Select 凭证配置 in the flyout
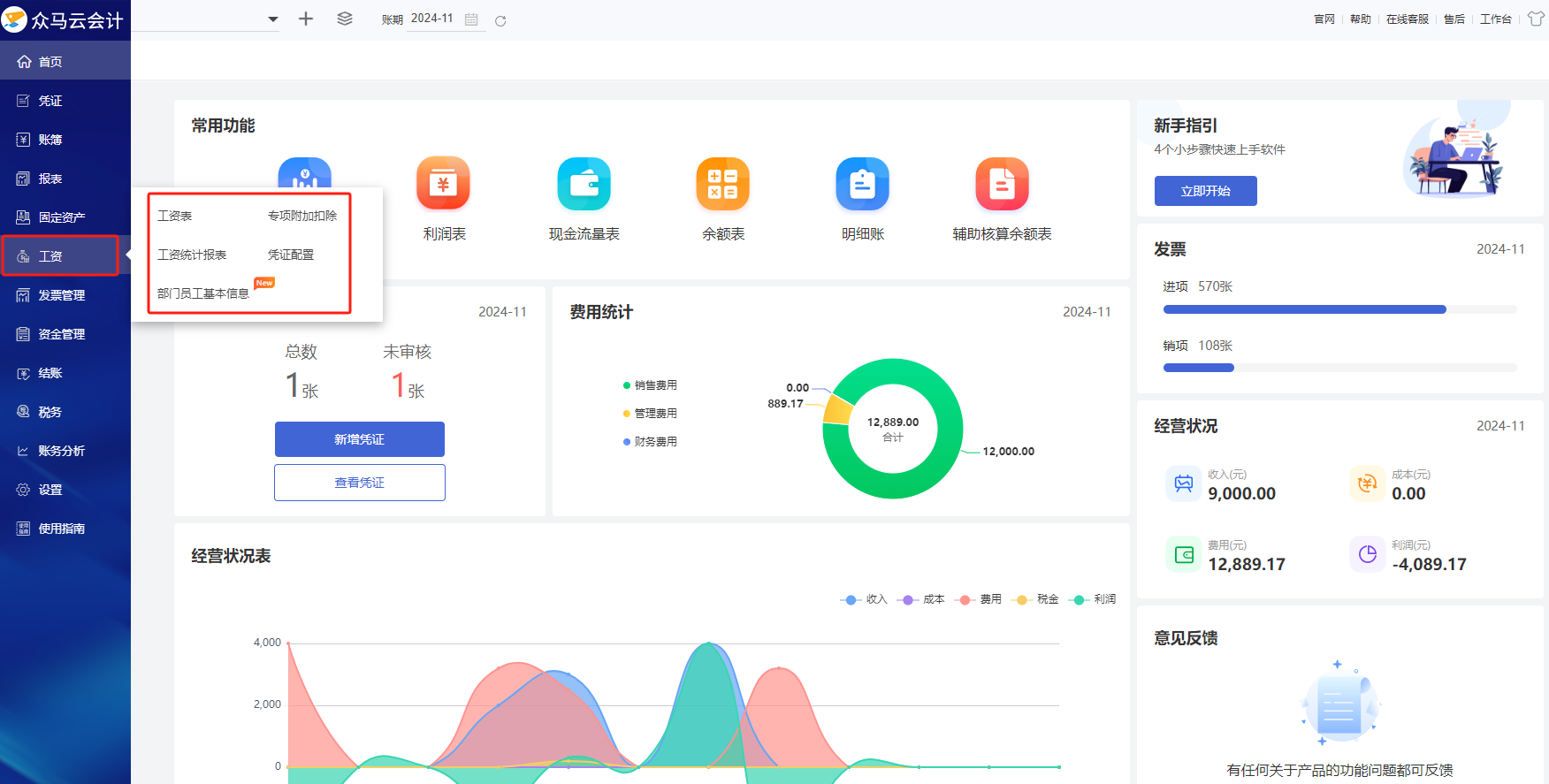 coord(291,255)
